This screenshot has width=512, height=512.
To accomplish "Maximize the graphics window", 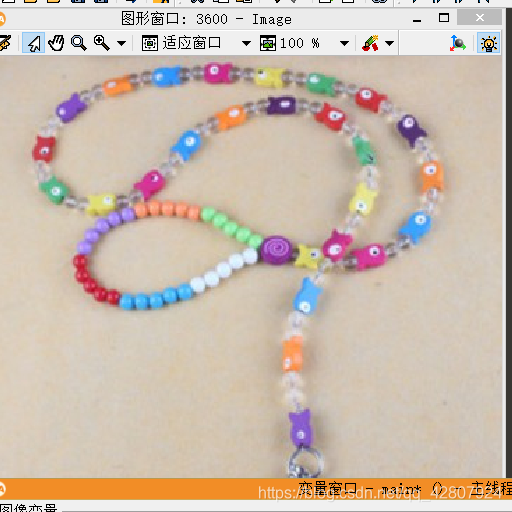I will pyautogui.click(x=444, y=18).
